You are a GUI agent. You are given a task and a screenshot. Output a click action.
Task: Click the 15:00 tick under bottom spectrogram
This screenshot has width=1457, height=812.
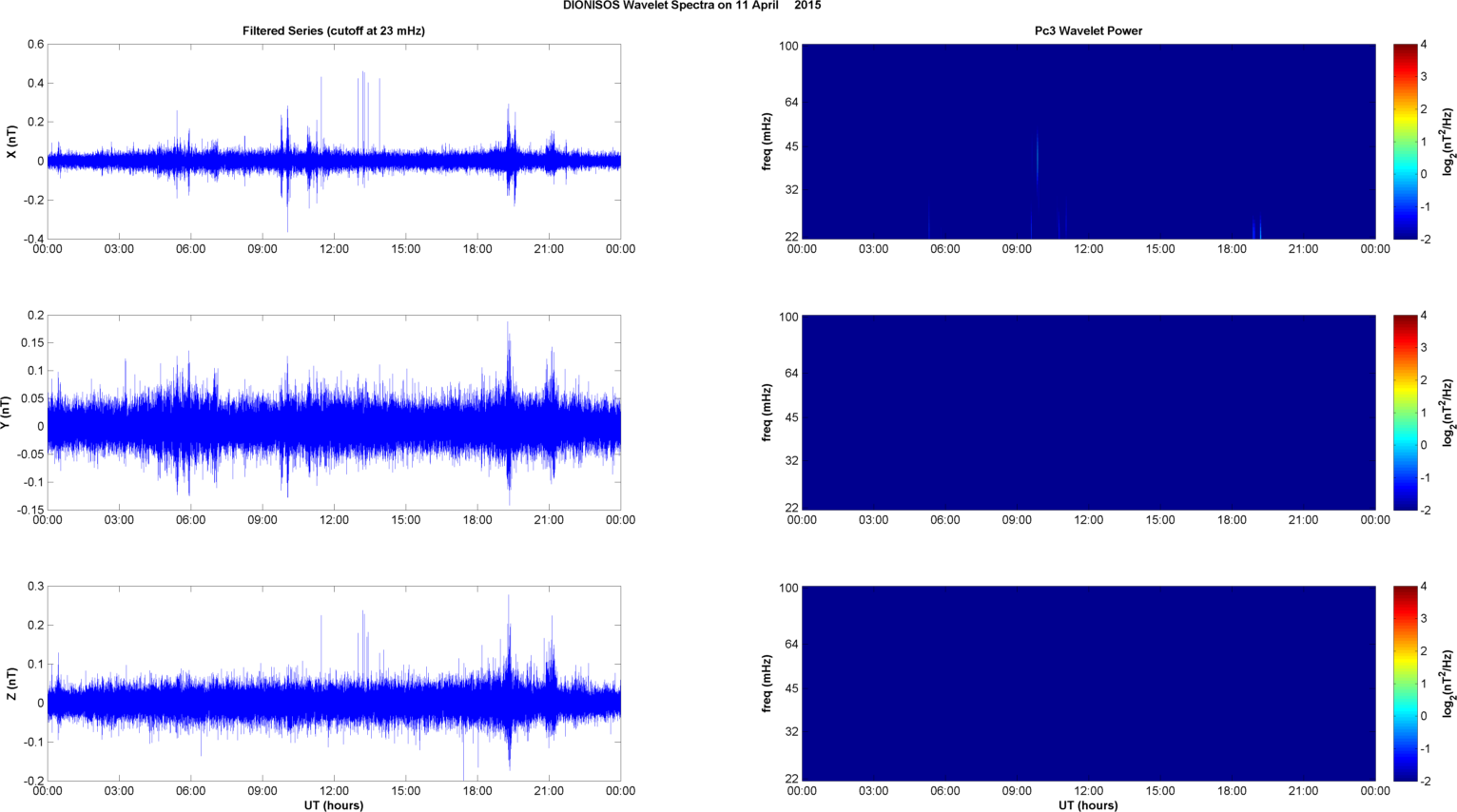tap(1160, 791)
